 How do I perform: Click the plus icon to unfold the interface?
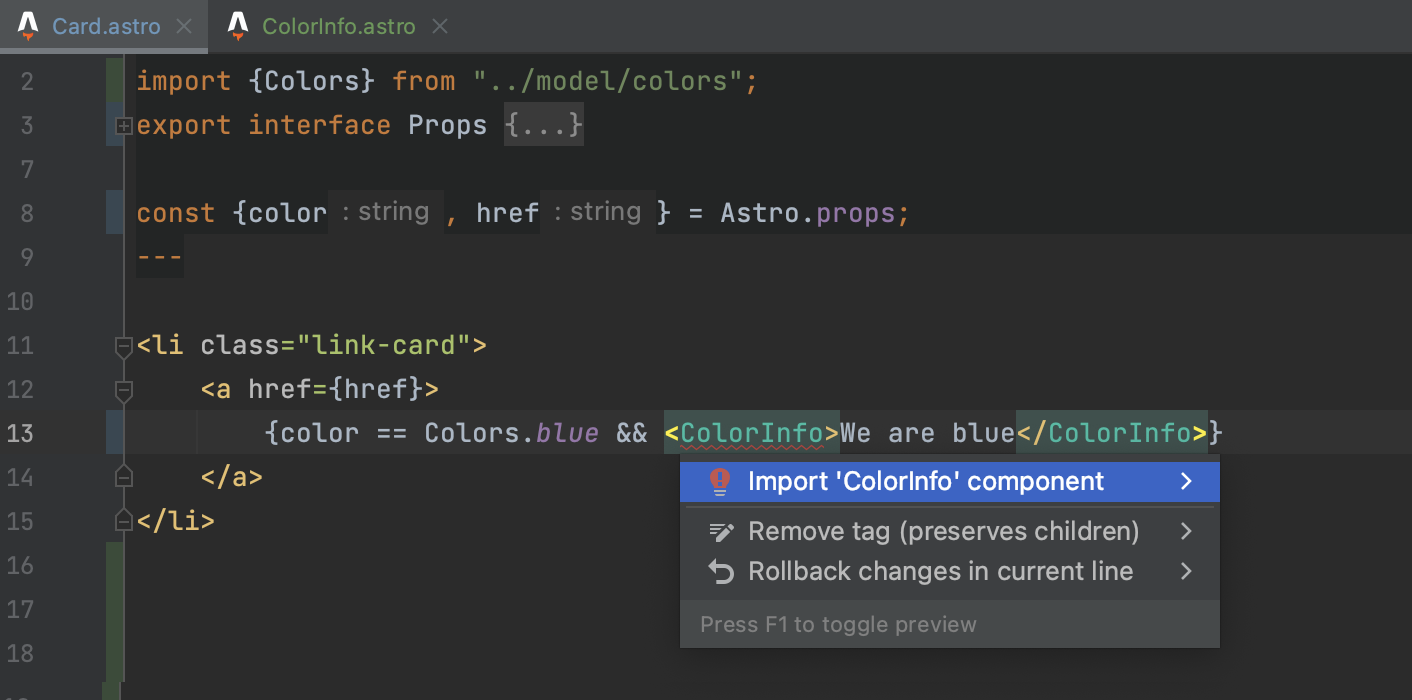[x=124, y=126]
